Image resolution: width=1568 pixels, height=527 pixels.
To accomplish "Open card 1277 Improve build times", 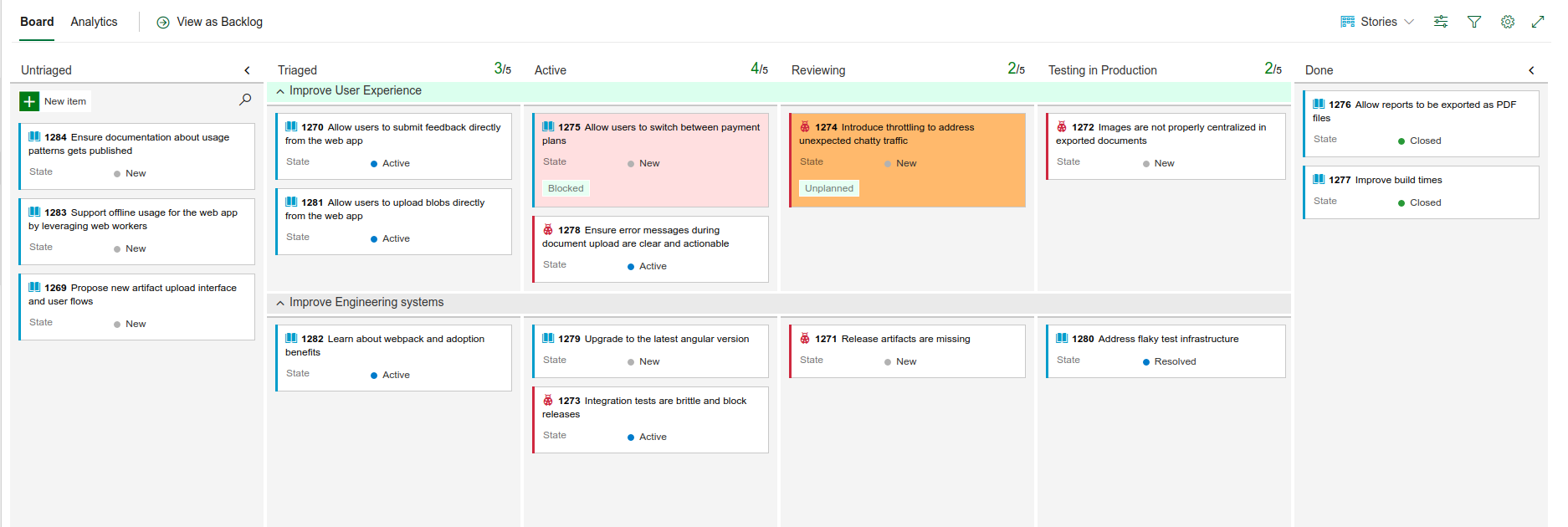I will coord(1397,180).
